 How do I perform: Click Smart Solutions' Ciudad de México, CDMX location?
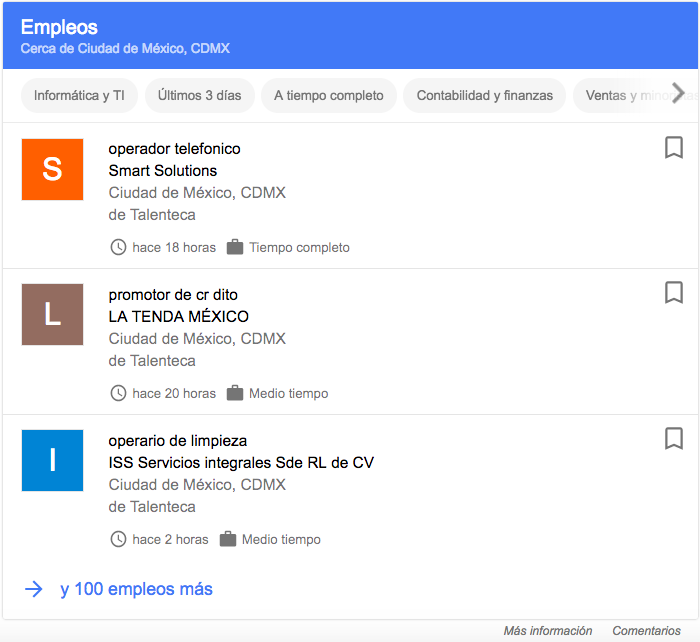(x=197, y=193)
